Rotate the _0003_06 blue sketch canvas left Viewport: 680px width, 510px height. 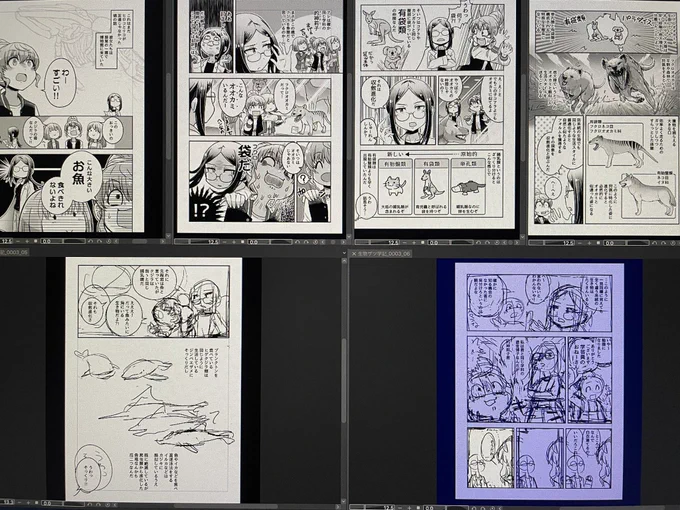pyautogui.click(x=474, y=508)
